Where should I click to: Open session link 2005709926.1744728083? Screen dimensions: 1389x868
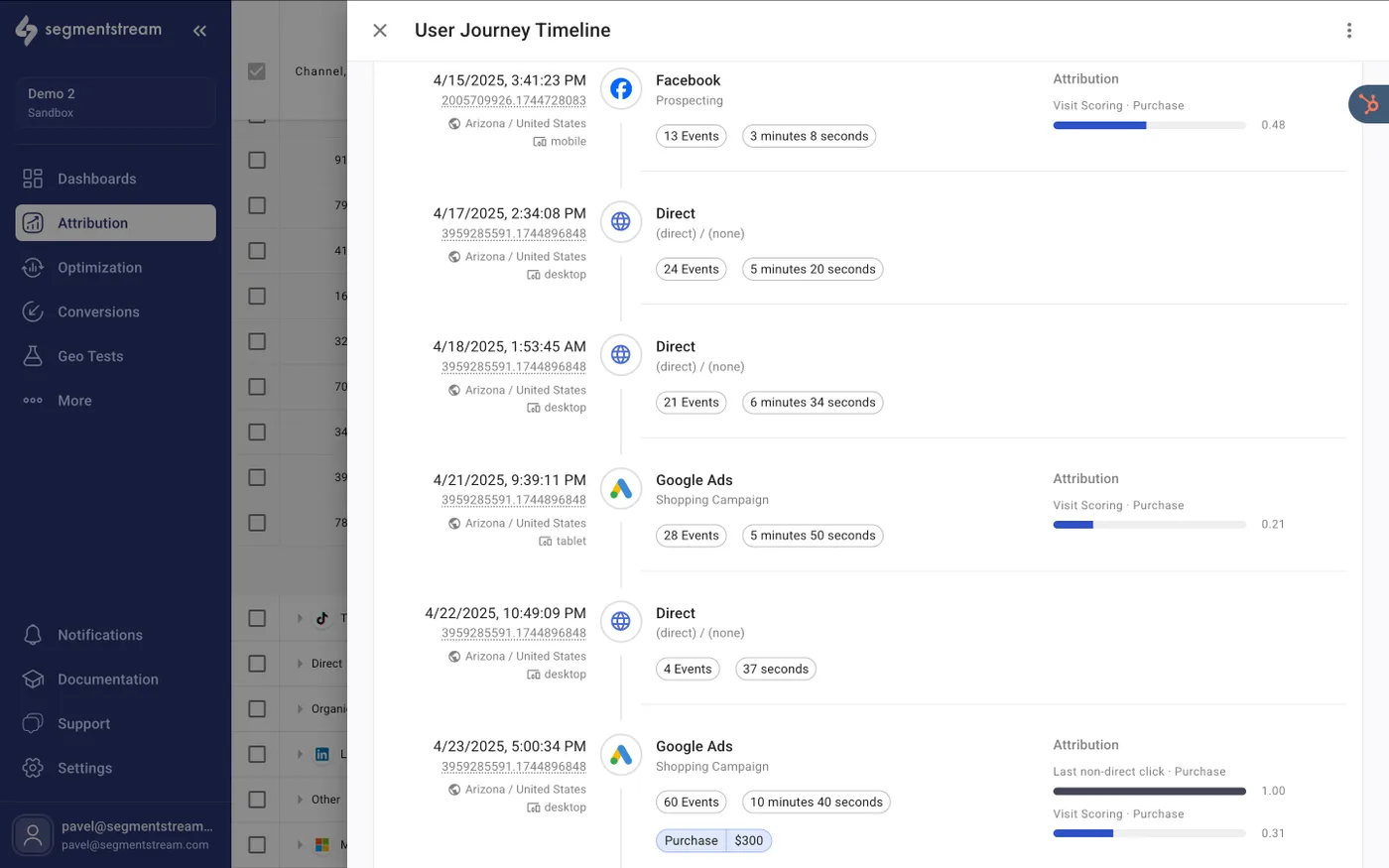point(513,101)
